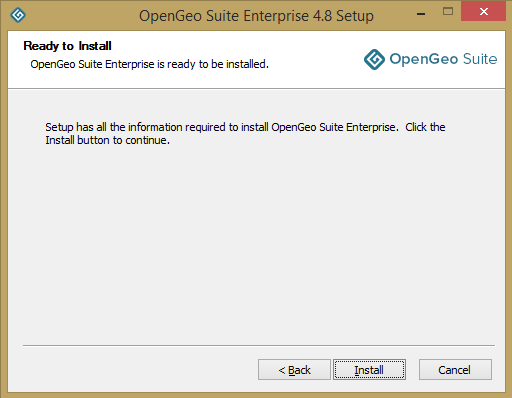
Task: Maximize the setup window
Action: click(x=448, y=12)
